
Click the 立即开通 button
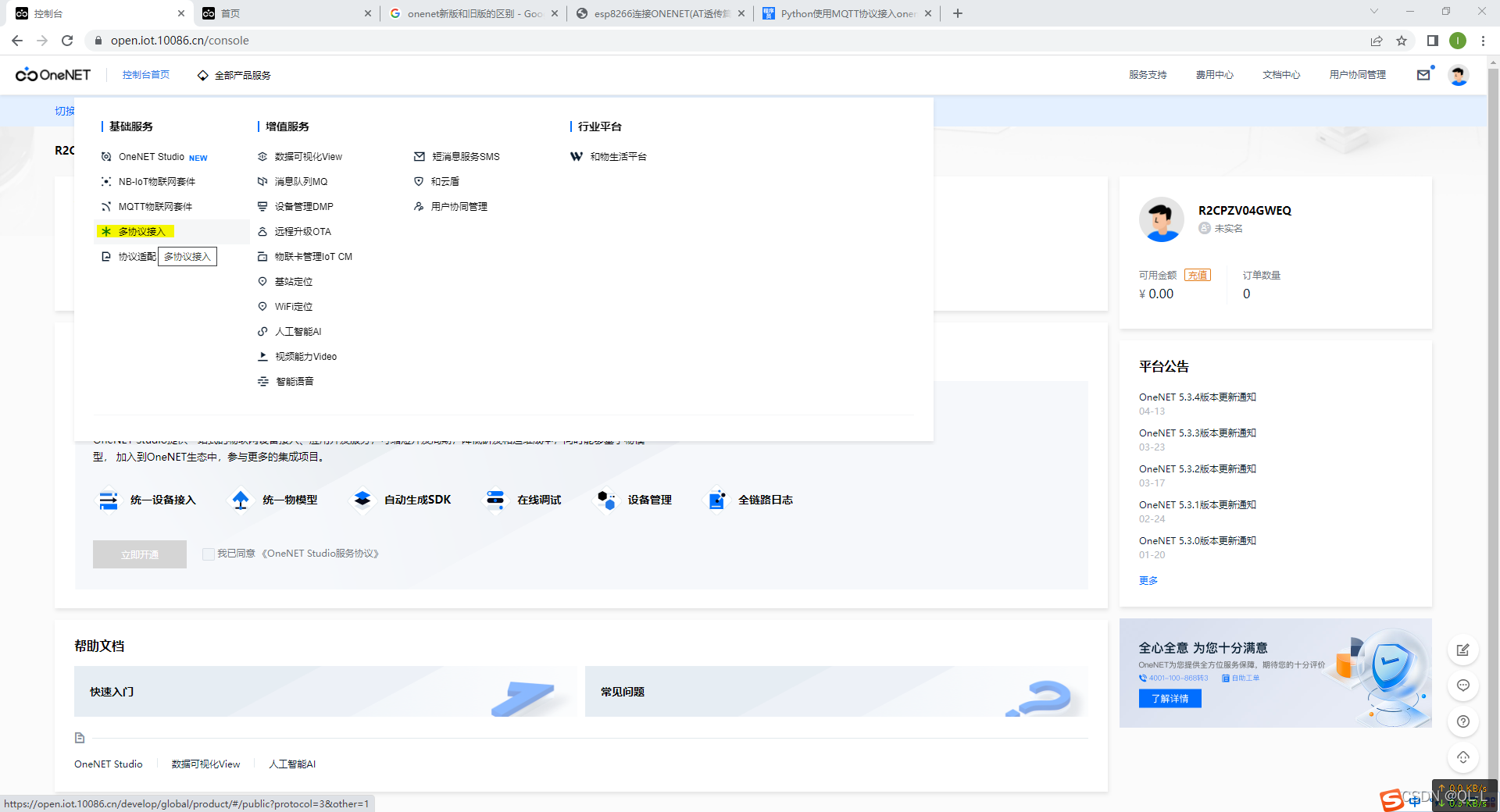[x=139, y=554]
